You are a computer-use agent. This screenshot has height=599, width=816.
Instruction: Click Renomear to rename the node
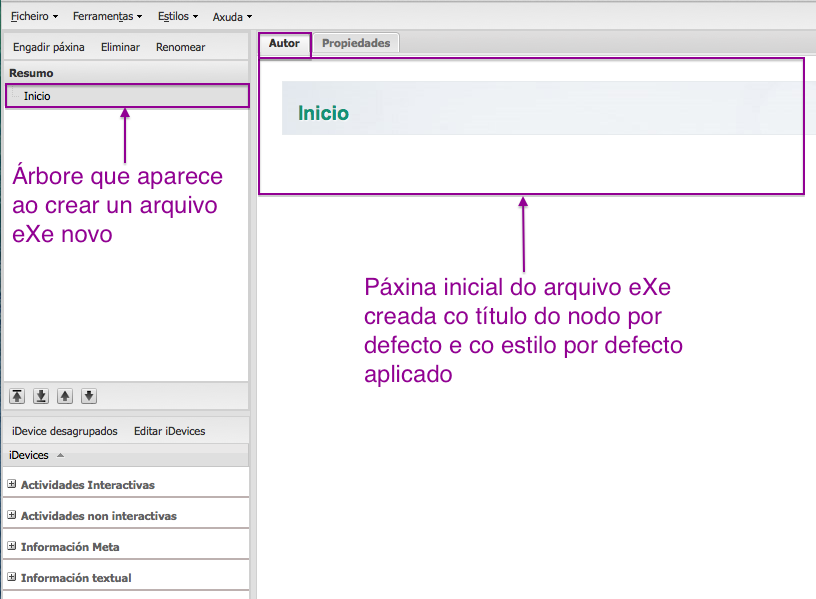point(180,47)
